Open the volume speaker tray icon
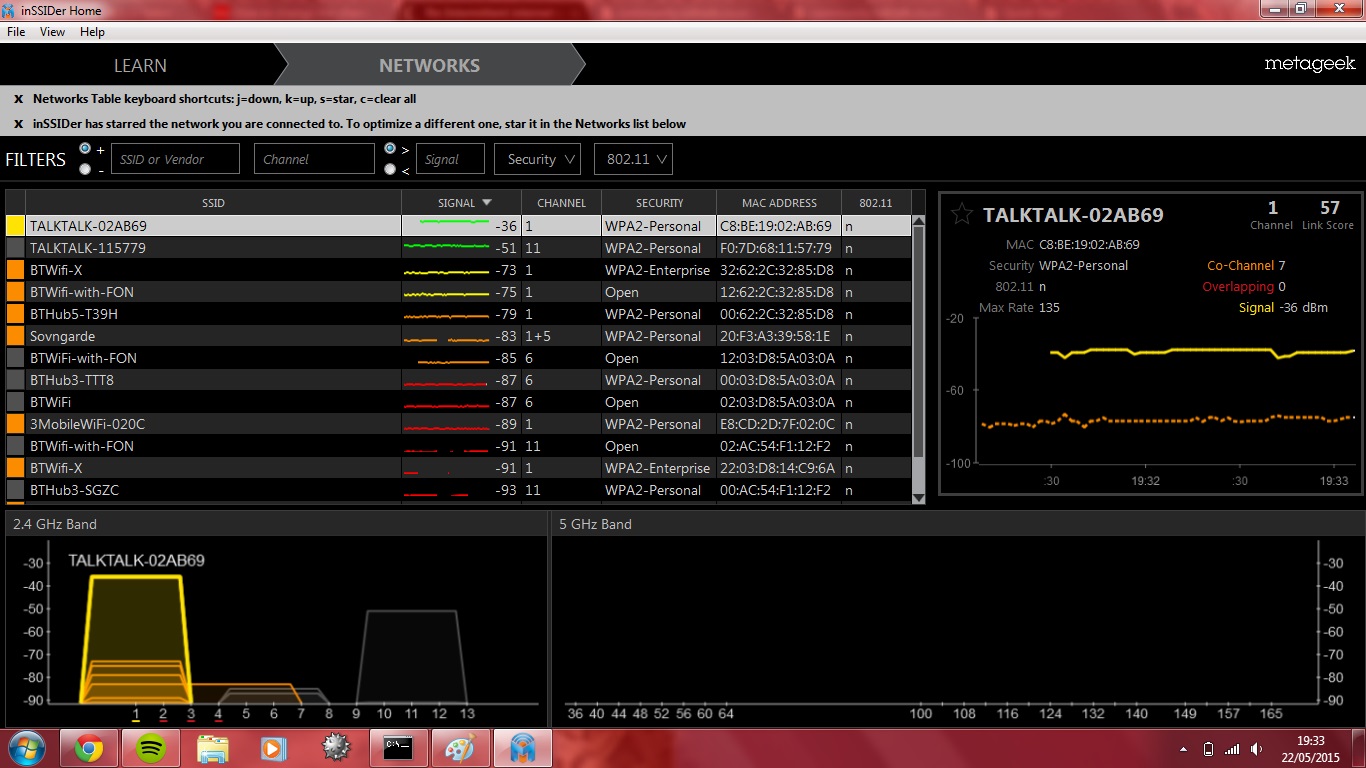 (1256, 749)
